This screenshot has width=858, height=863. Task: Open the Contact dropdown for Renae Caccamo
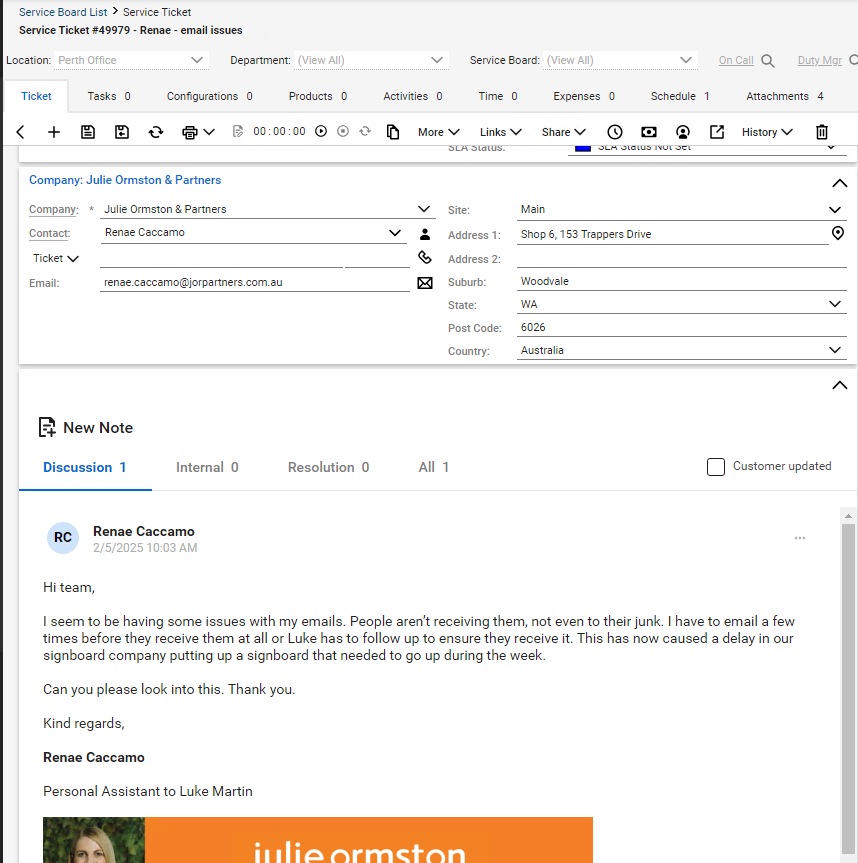click(x=395, y=233)
